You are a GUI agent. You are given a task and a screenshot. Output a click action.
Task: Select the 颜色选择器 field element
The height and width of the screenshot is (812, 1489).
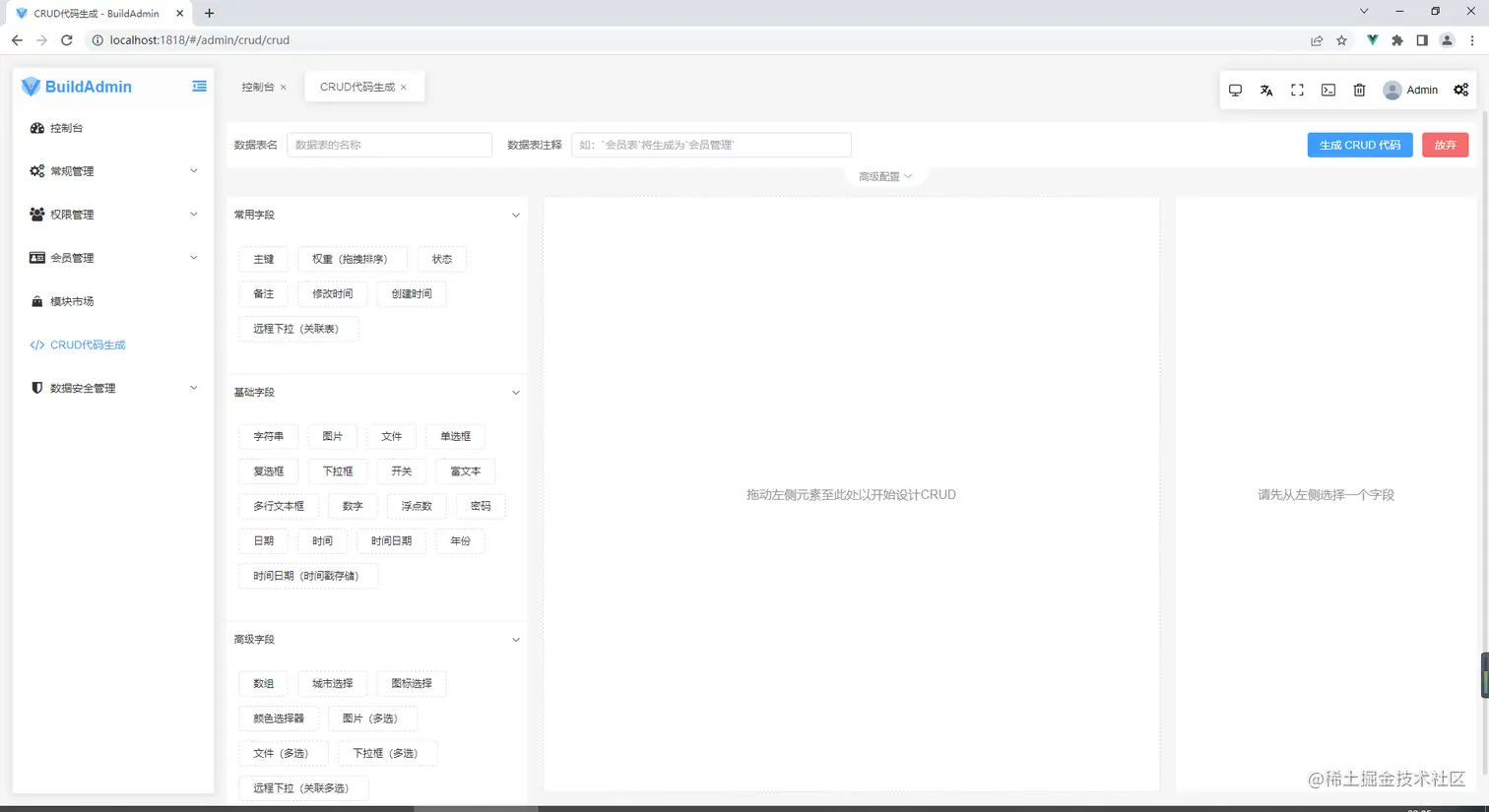[x=279, y=718]
